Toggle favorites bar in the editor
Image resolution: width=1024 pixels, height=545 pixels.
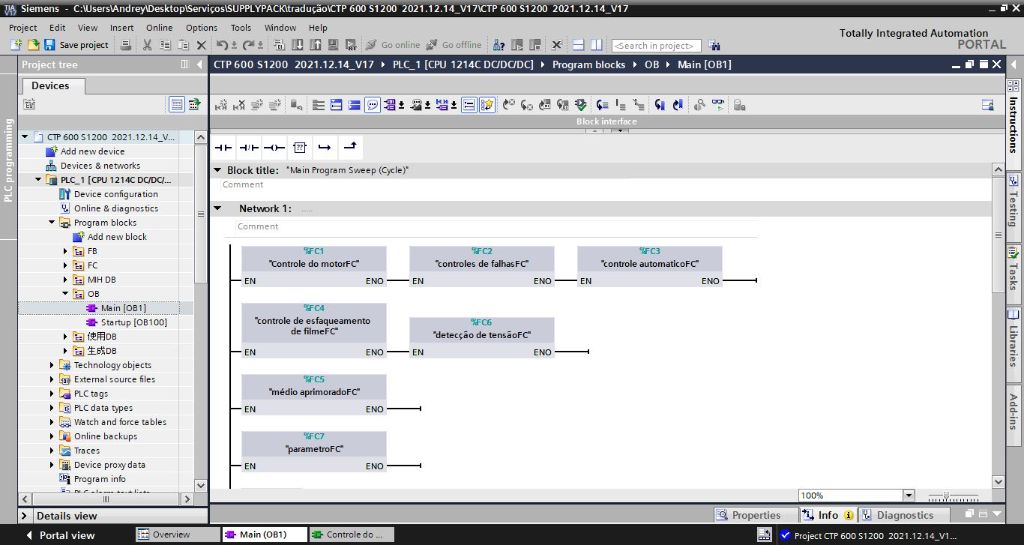click(487, 105)
